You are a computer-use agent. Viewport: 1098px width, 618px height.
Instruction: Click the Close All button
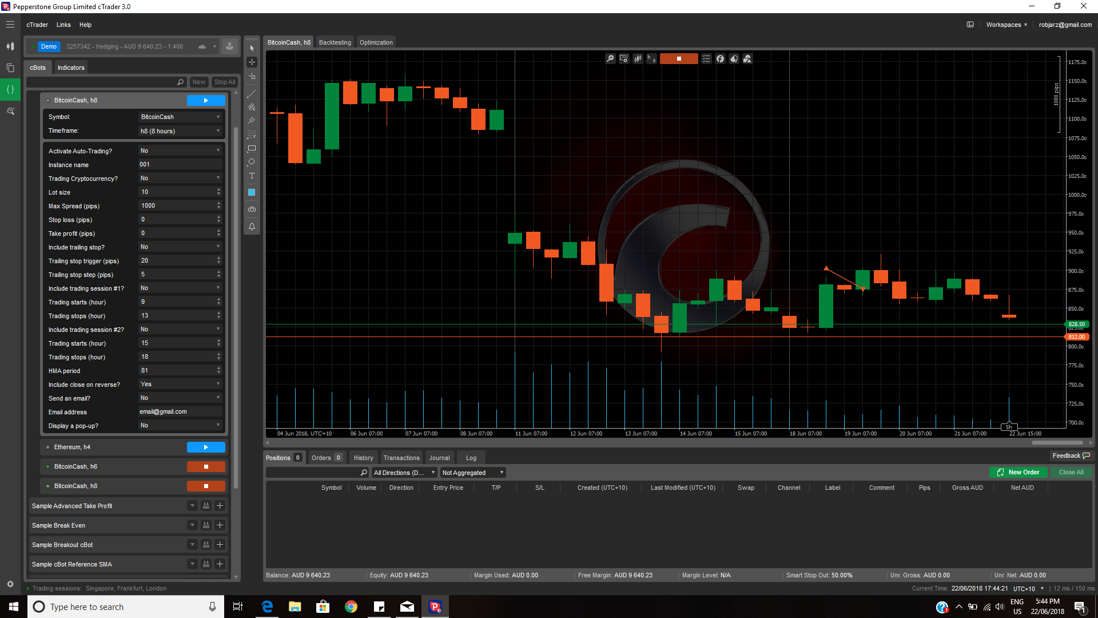pyautogui.click(x=1071, y=472)
